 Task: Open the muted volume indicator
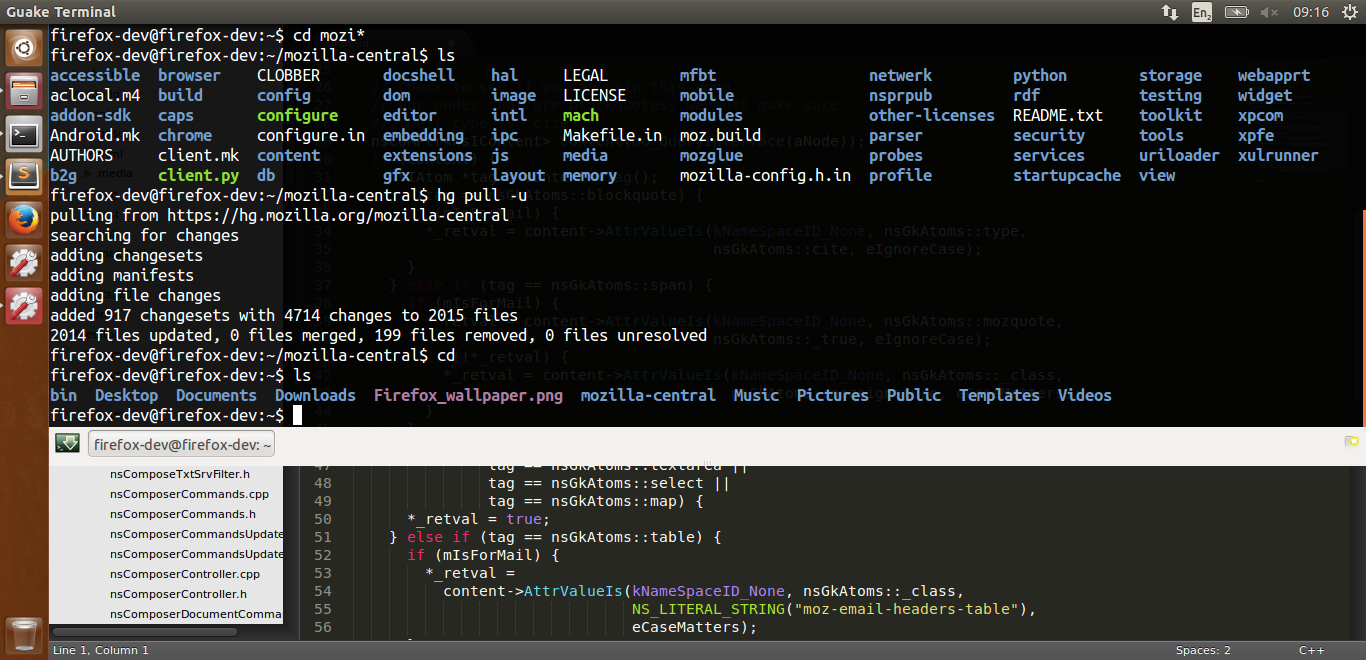pos(1270,12)
